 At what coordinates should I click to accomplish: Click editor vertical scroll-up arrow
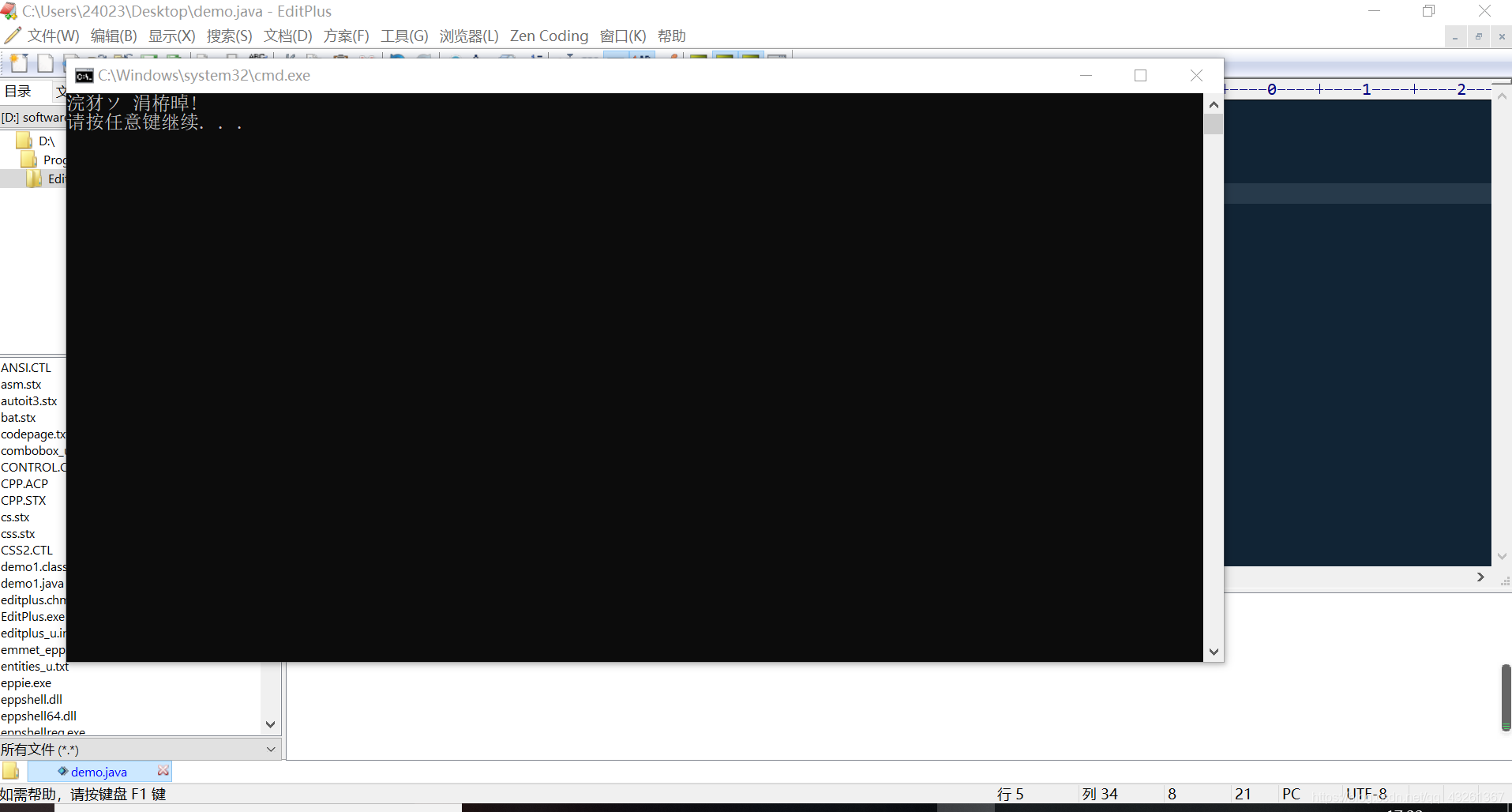[1502, 96]
